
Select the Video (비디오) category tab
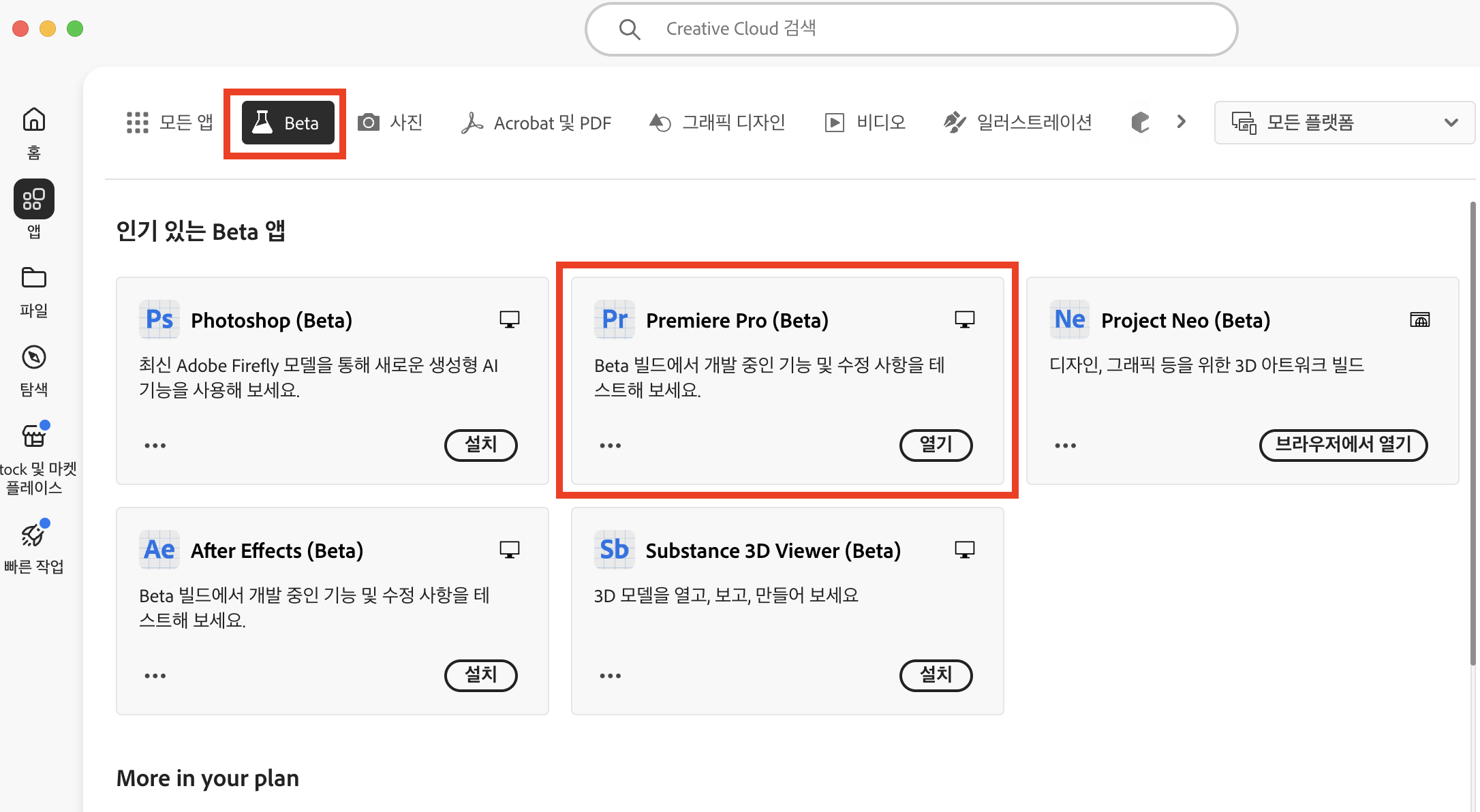pos(865,123)
